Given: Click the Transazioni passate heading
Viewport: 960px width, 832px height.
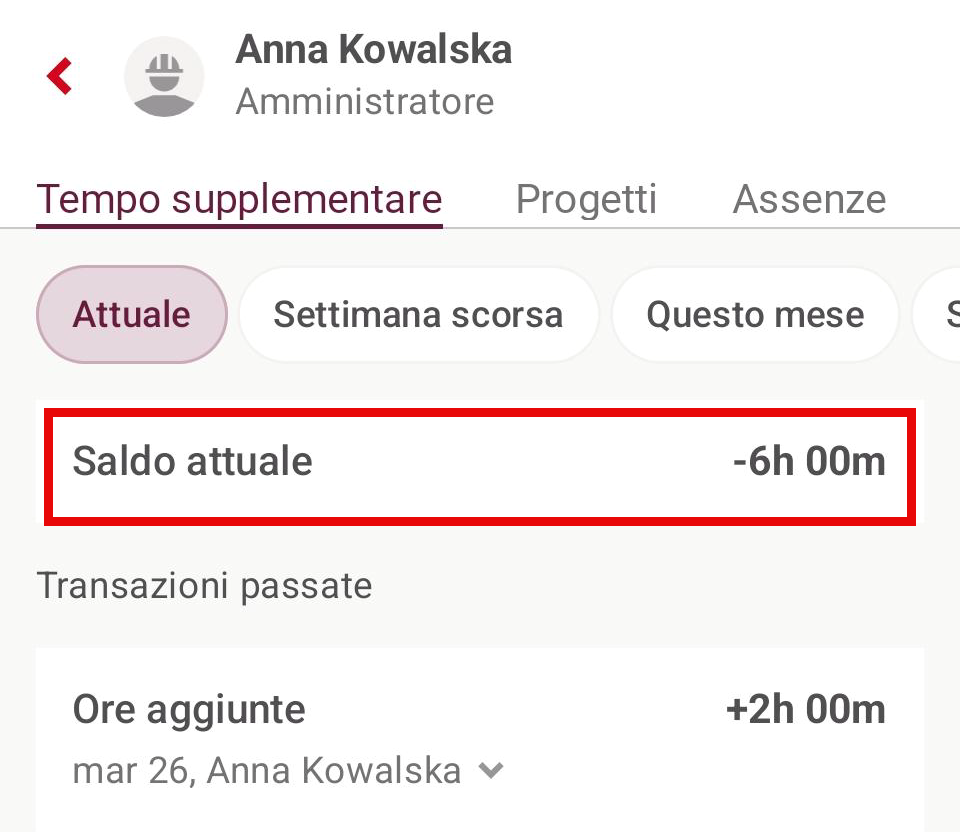Looking at the screenshot, I should [x=204, y=585].
